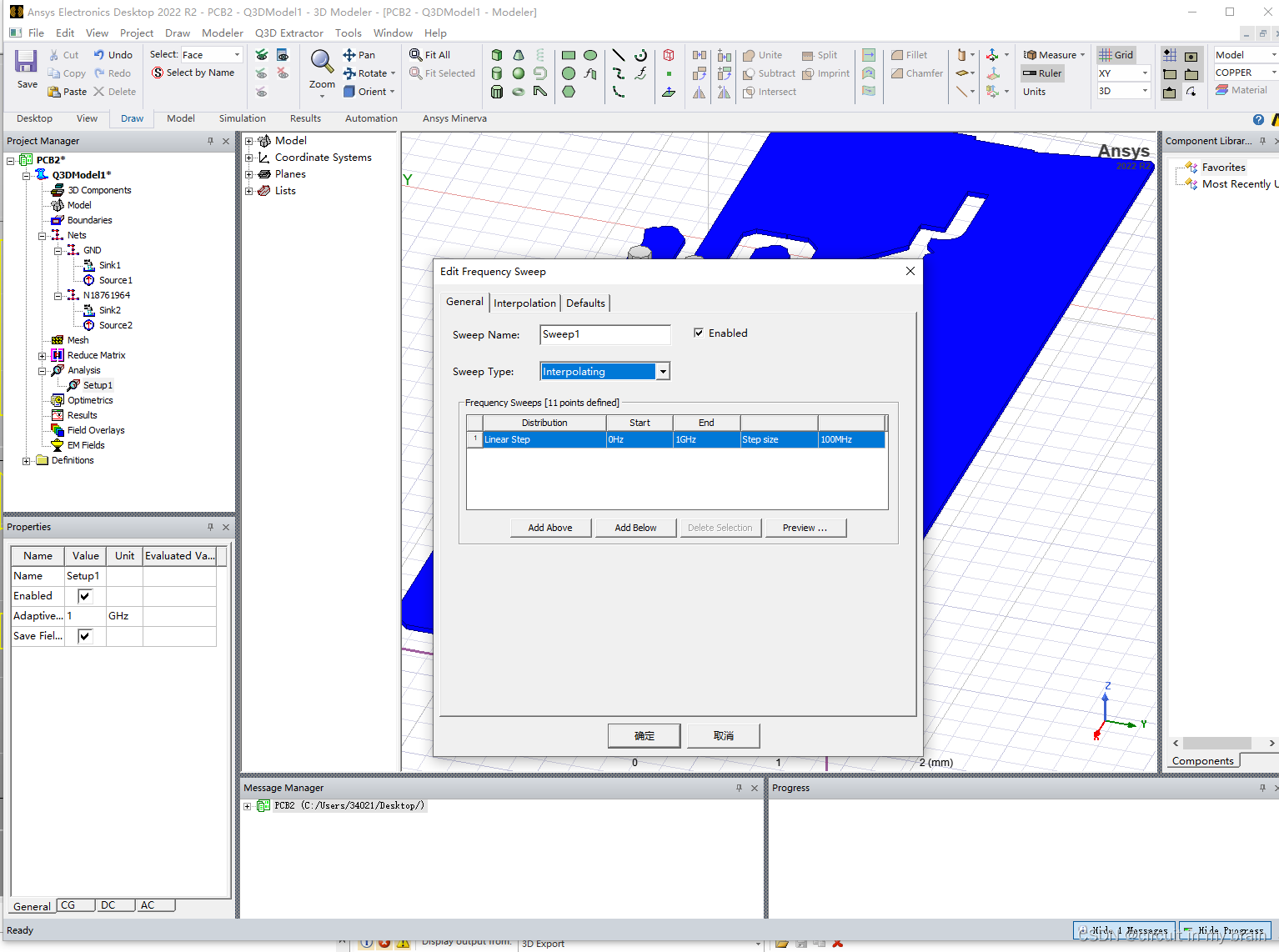The width and height of the screenshot is (1279, 952).
Task: Open the 3D movement mode dropdown
Action: (1145, 91)
